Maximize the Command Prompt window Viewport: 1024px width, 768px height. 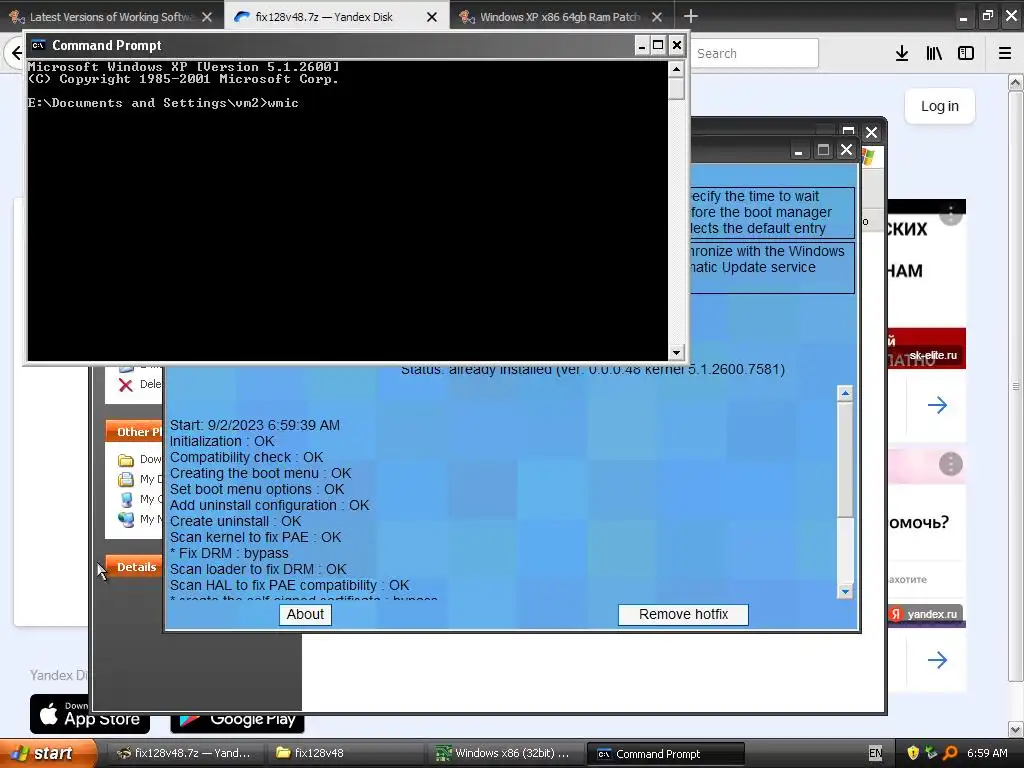[658, 45]
